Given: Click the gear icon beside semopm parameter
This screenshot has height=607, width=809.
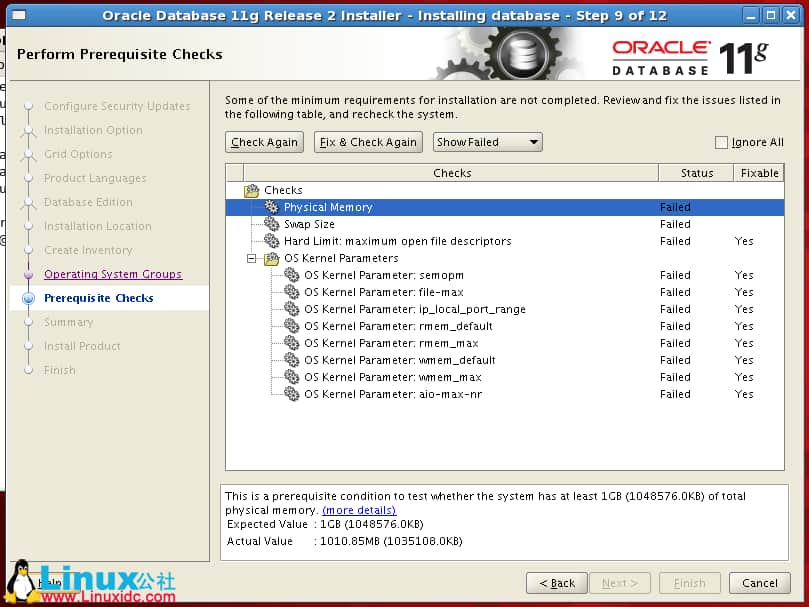Looking at the screenshot, I should pos(291,275).
